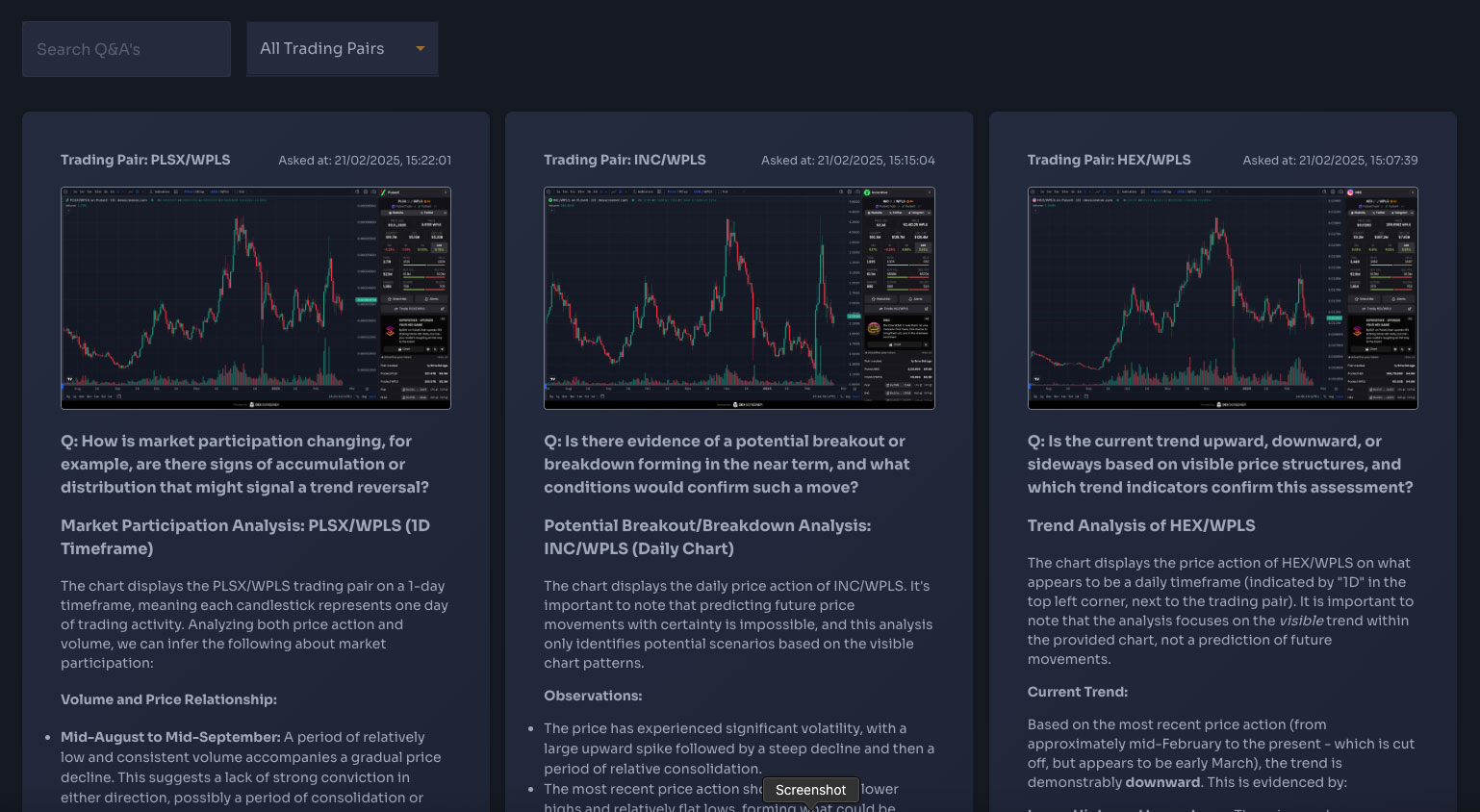The height and width of the screenshot is (812, 1480).
Task: Click the Search Q&A's input field
Action: pos(126,48)
